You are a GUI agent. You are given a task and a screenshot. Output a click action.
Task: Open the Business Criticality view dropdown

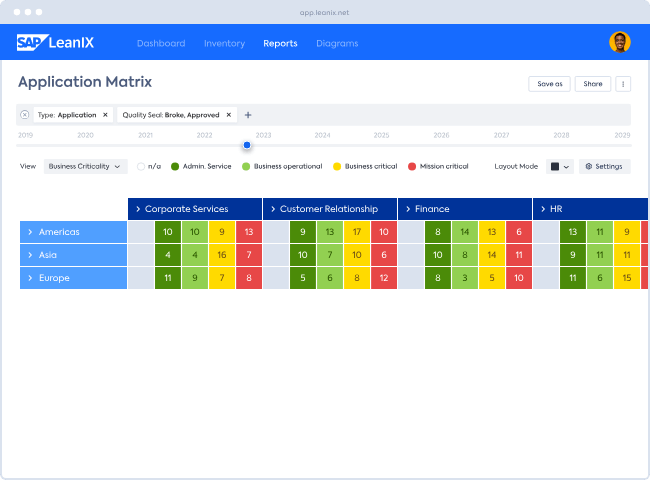[85, 166]
